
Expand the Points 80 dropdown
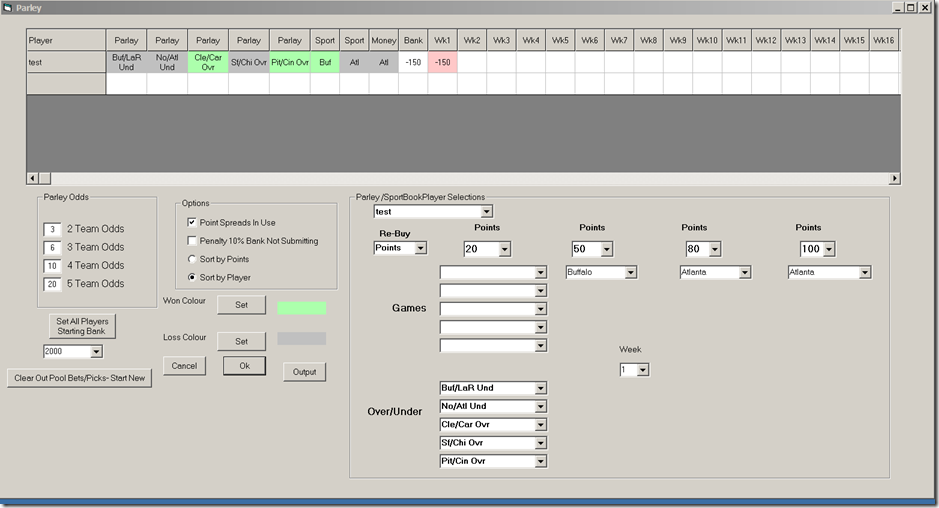[714, 249]
